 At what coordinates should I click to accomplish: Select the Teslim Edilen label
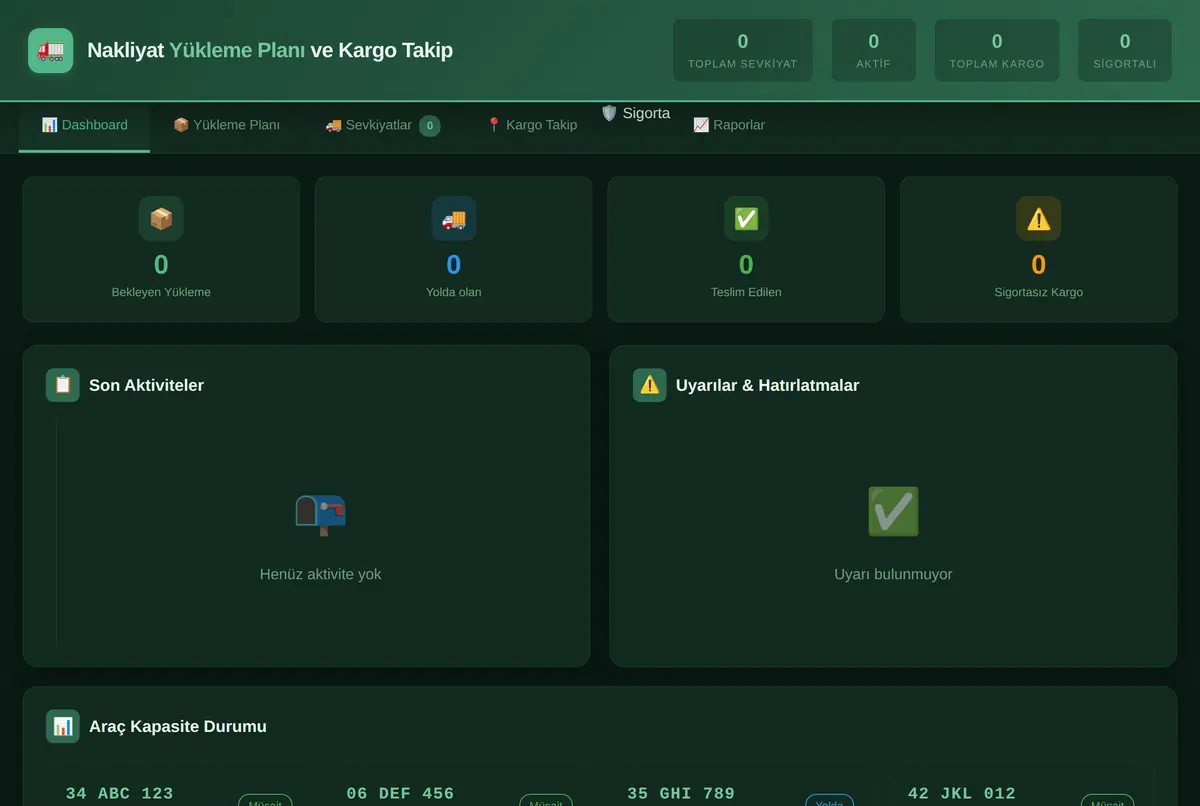coord(746,292)
